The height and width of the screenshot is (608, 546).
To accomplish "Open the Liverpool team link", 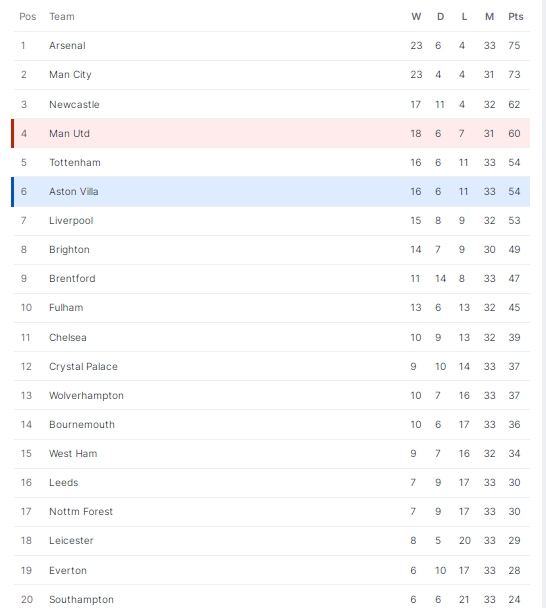I will pos(71,221).
